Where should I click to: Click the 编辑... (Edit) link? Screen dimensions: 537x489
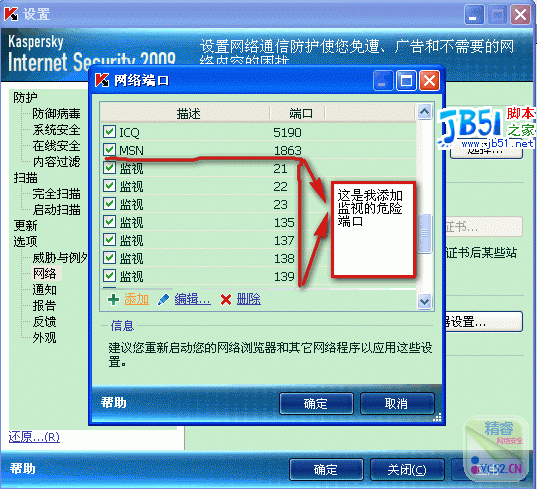192,300
